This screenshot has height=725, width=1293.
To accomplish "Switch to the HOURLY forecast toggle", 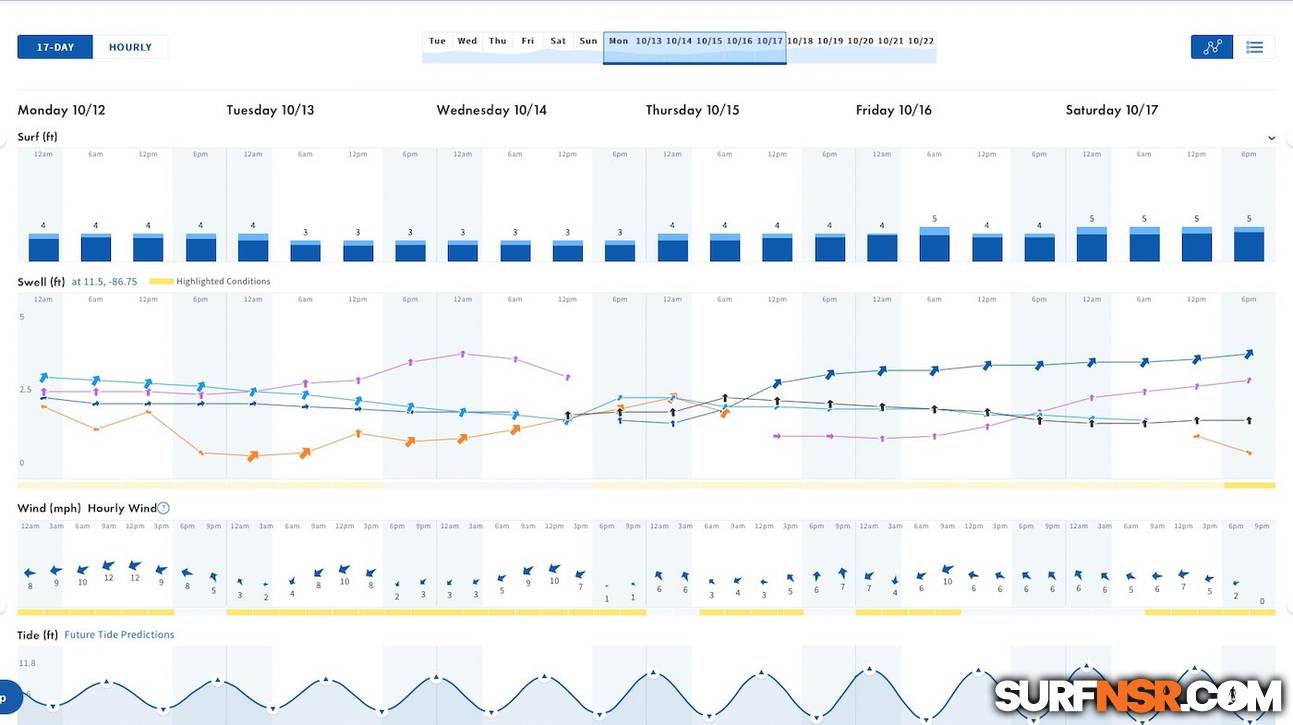I will point(130,47).
